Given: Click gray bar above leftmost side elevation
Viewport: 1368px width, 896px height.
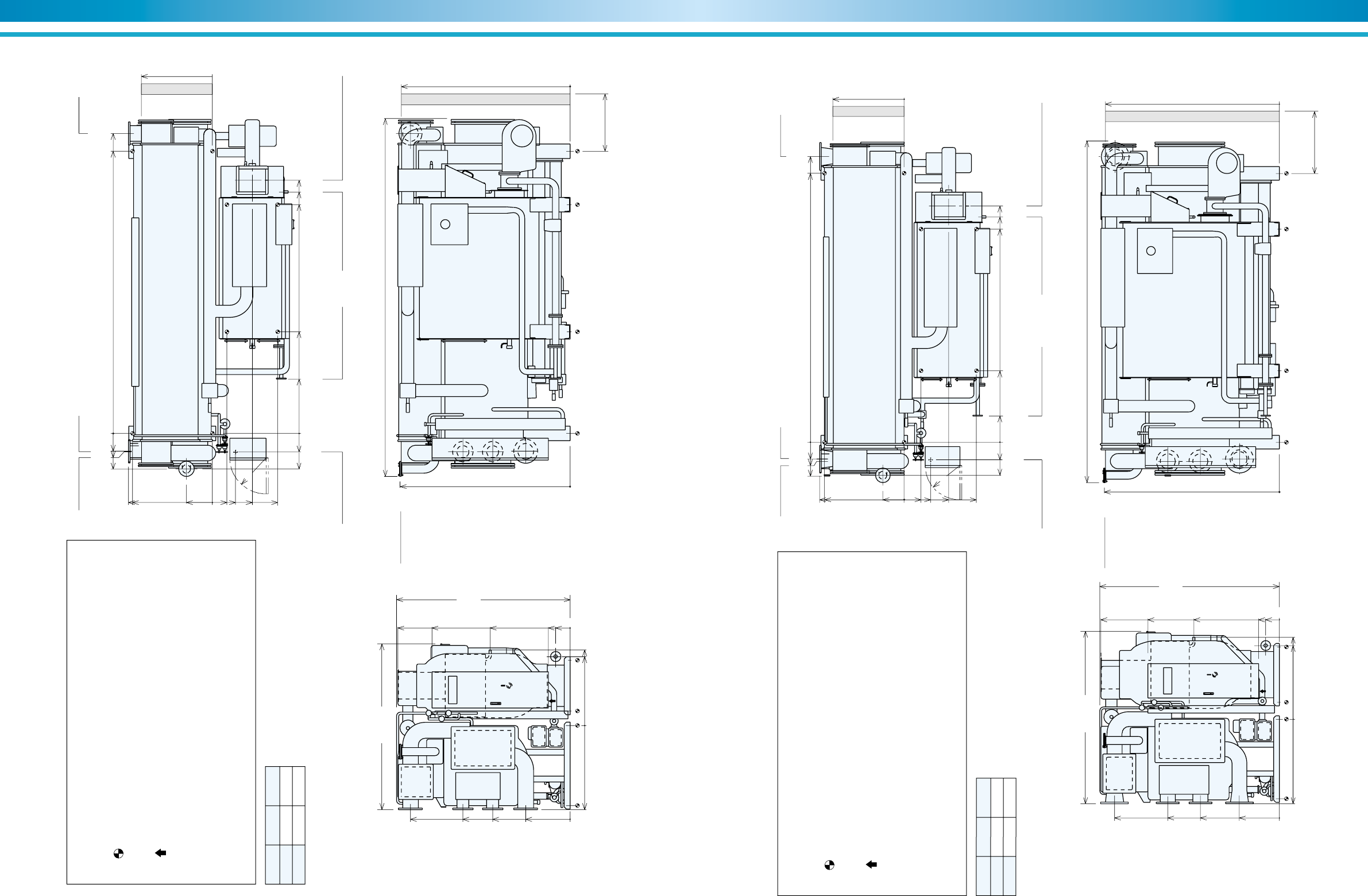Looking at the screenshot, I should pos(176,88).
